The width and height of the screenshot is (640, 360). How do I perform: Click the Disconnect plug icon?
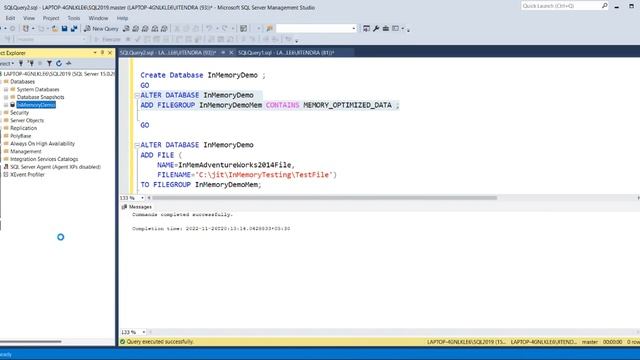(x=31, y=63)
